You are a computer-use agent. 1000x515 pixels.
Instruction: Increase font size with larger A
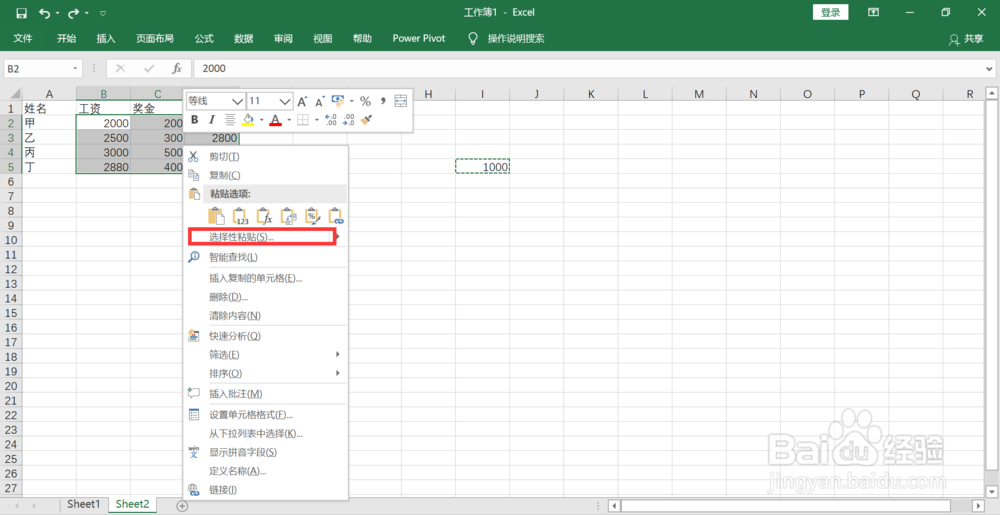coord(302,101)
